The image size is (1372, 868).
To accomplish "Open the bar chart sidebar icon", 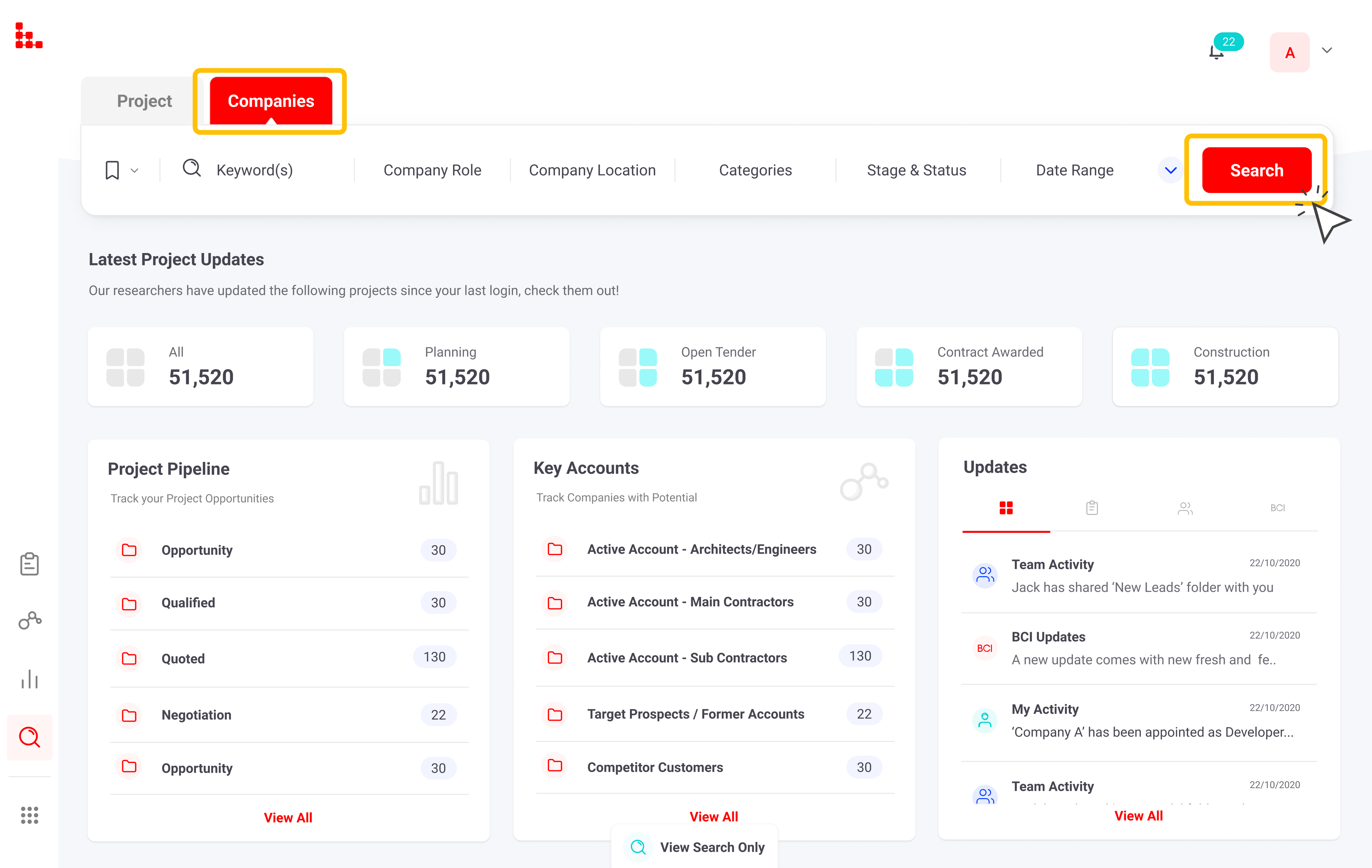I will (x=30, y=679).
